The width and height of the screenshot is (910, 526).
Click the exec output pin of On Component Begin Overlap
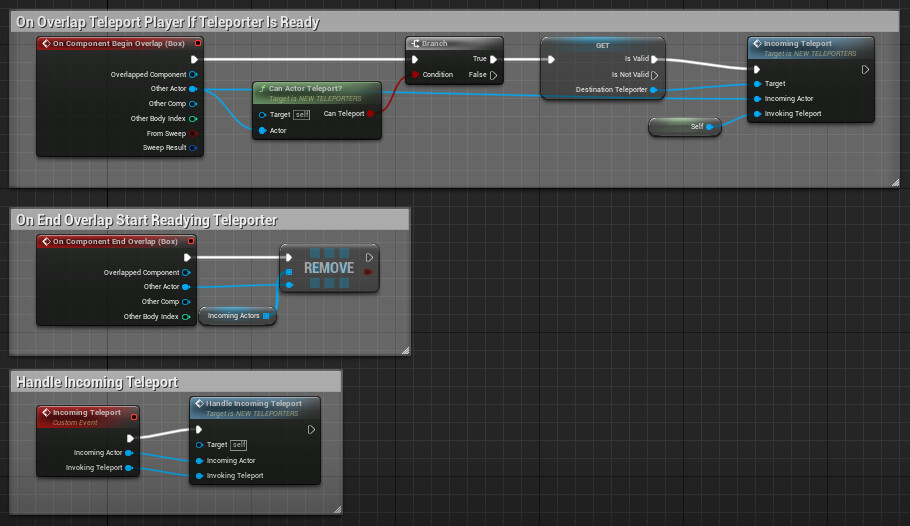[194, 59]
